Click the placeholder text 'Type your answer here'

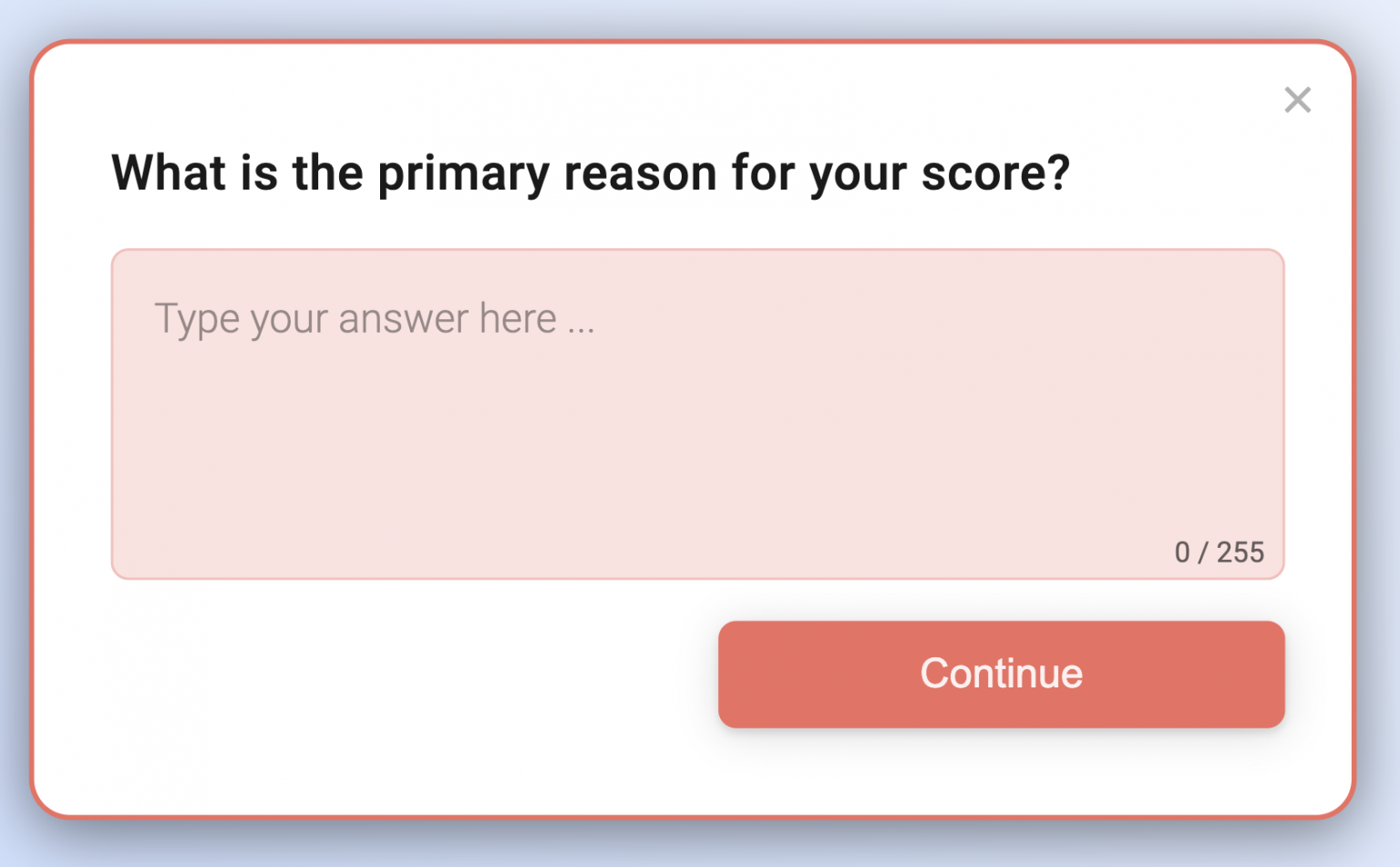coord(374,318)
